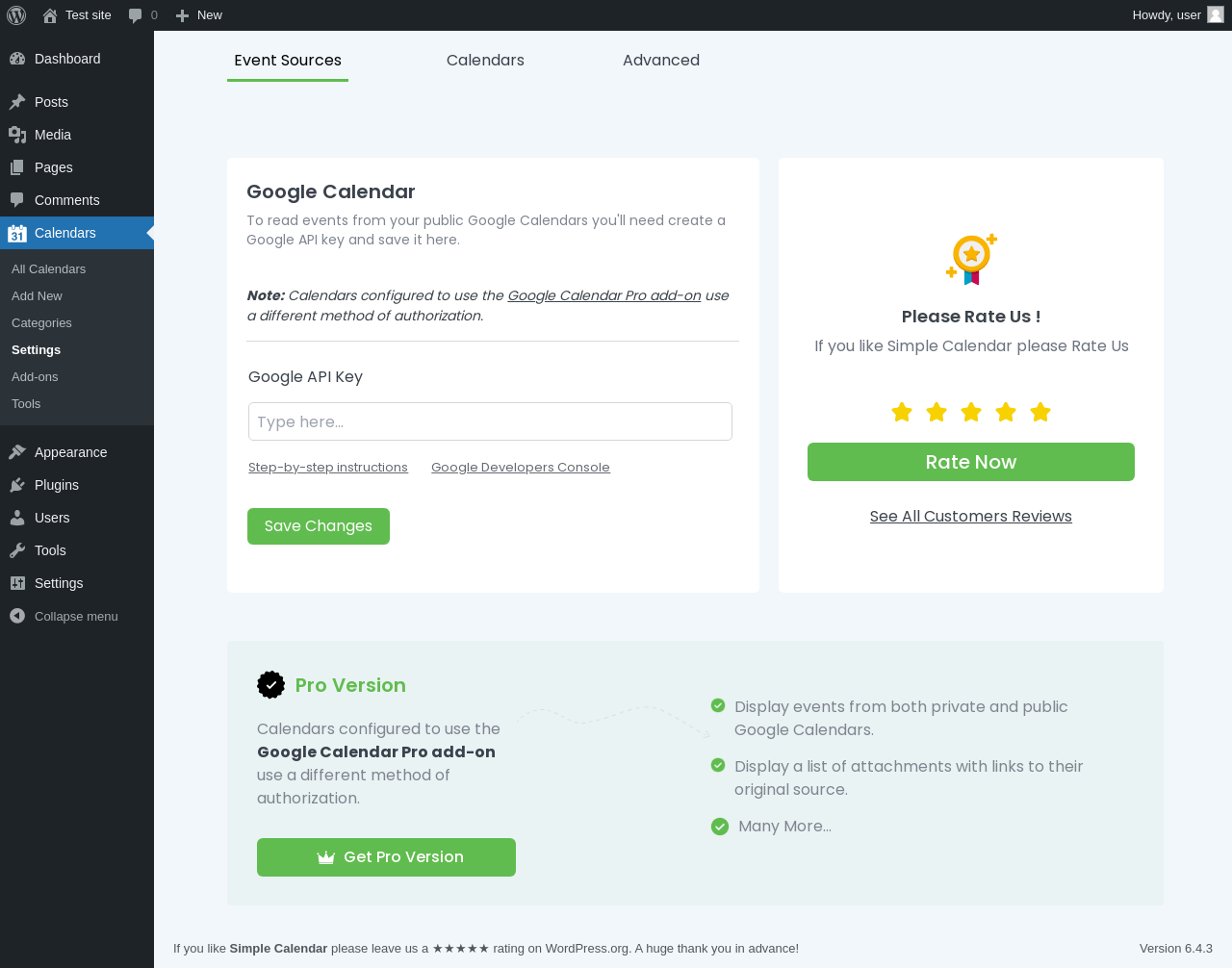
Task: Click the Please Rate Us ! heading
Action: click(x=971, y=317)
